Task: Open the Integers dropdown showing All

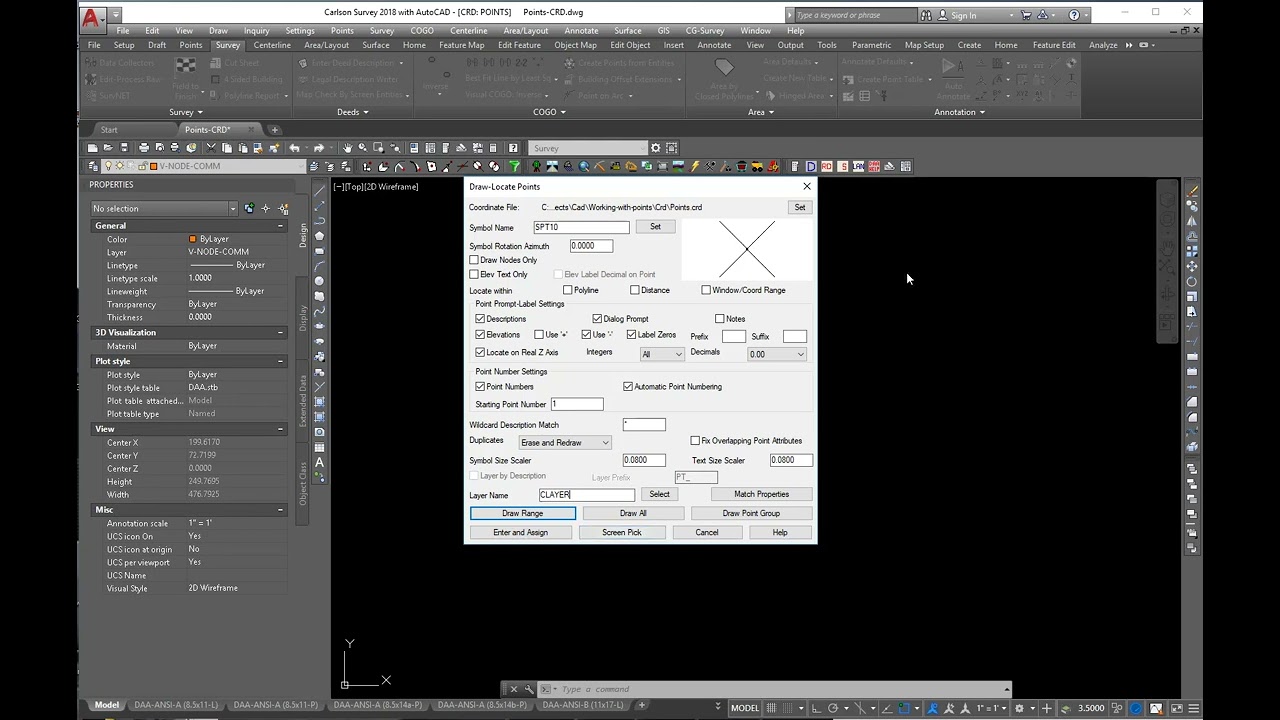Action: [662, 354]
